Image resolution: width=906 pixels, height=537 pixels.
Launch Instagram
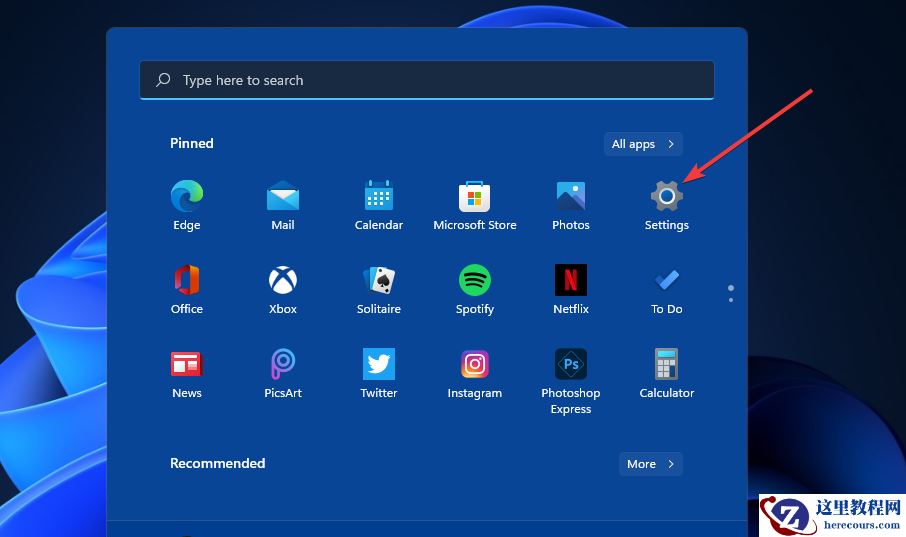pyautogui.click(x=474, y=373)
